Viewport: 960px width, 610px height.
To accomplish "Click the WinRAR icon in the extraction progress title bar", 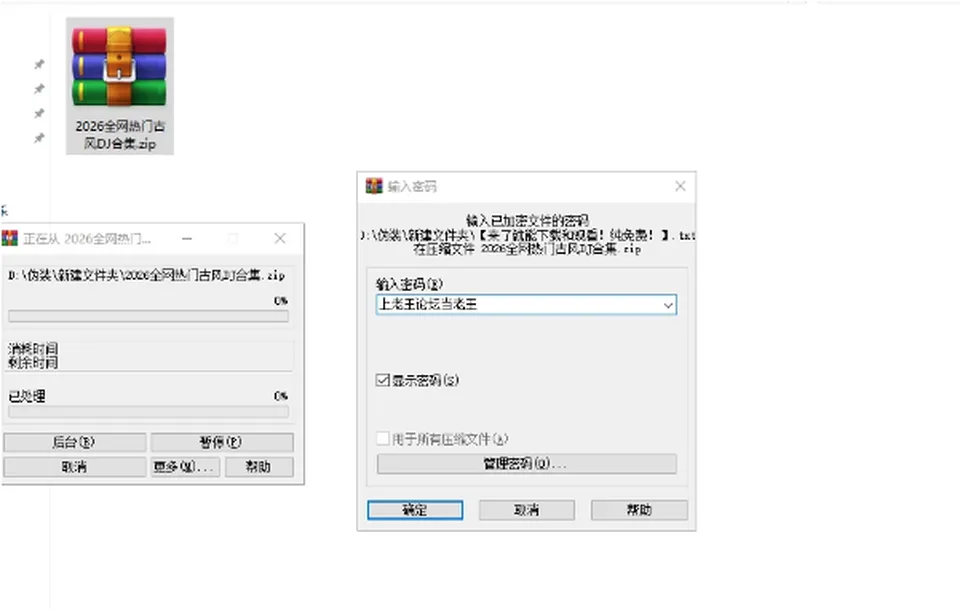I will coord(10,238).
